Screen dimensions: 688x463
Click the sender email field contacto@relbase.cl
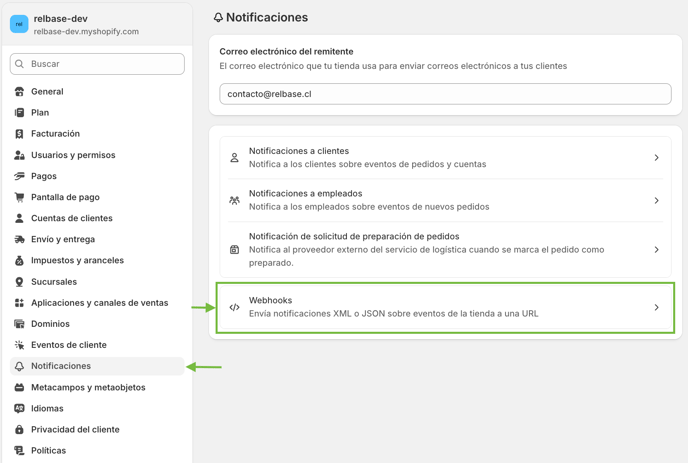445,94
